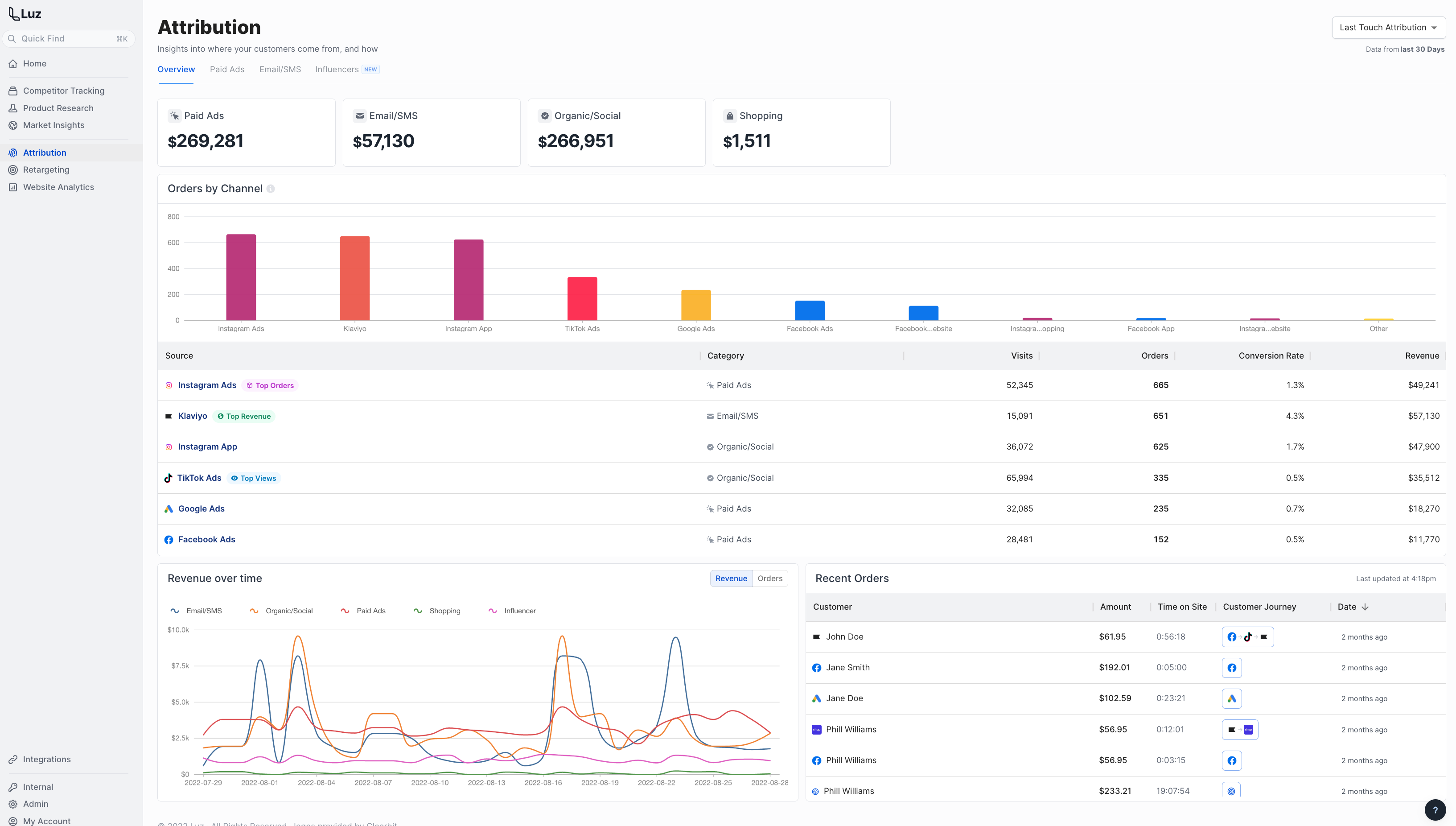Image resolution: width=1456 pixels, height=826 pixels.
Task: Click the Facebook icon next to Facebook Ads
Action: pyautogui.click(x=169, y=540)
